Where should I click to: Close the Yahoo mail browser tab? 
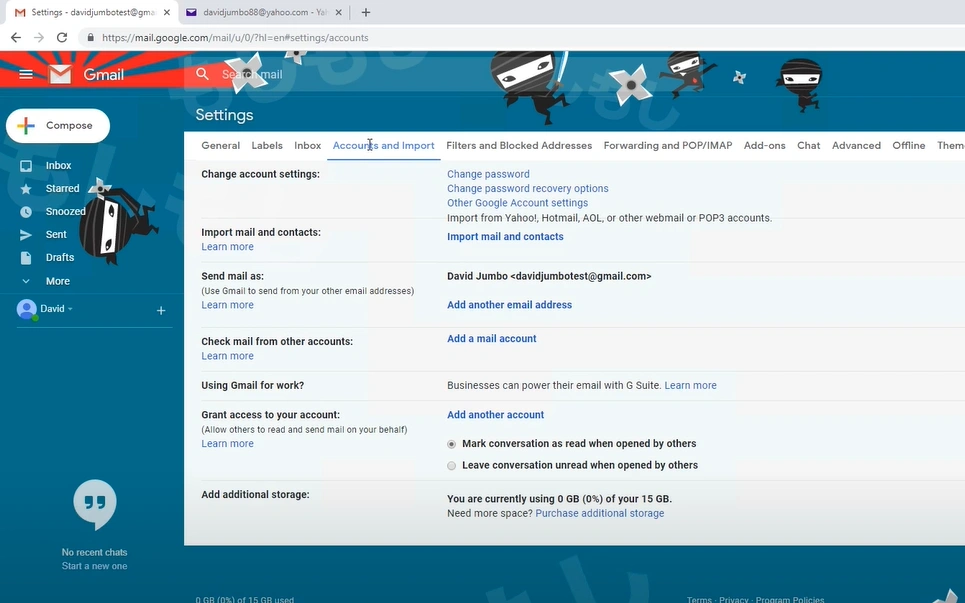(338, 12)
